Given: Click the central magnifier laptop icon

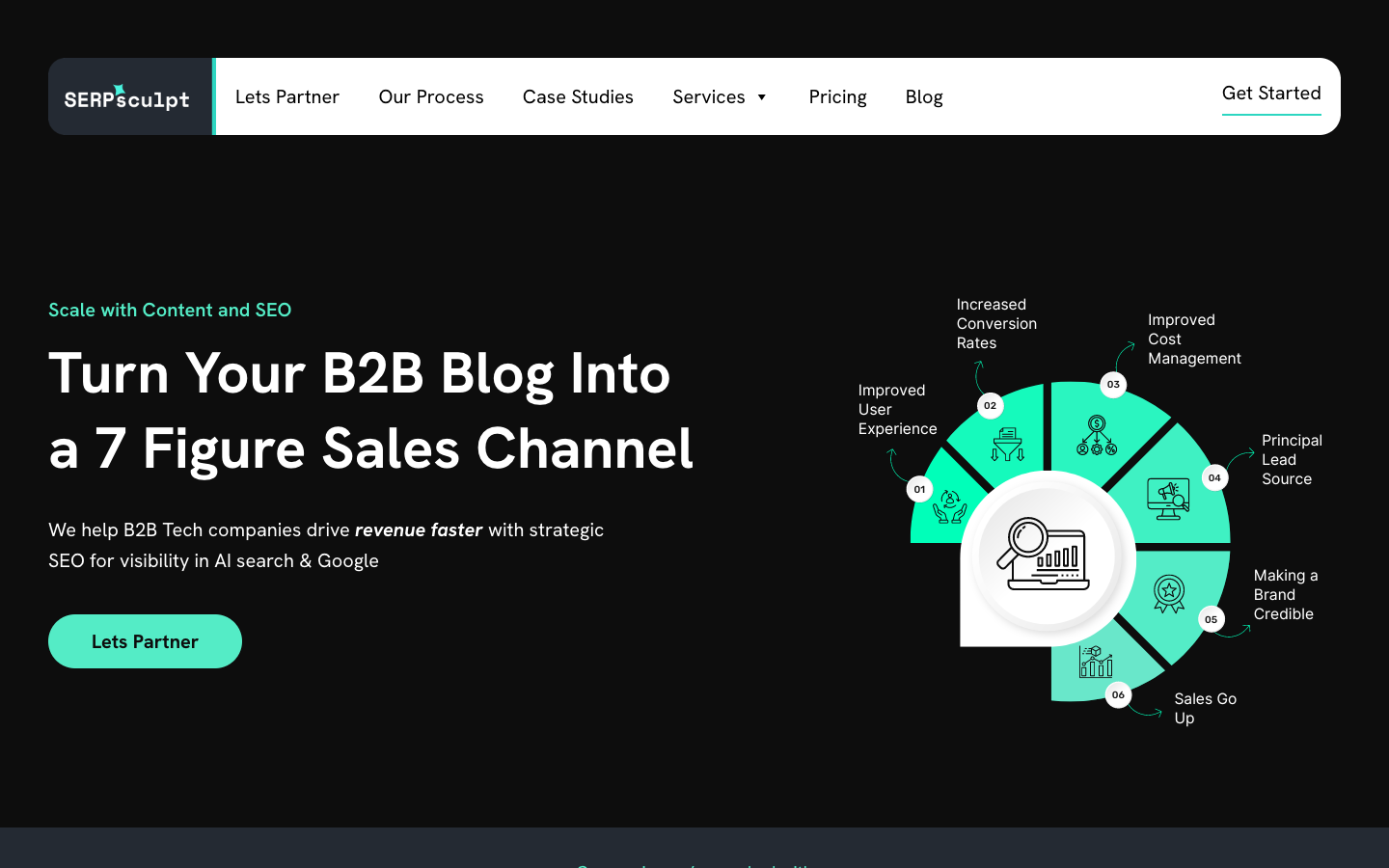Looking at the screenshot, I should pyautogui.click(x=1048, y=555).
